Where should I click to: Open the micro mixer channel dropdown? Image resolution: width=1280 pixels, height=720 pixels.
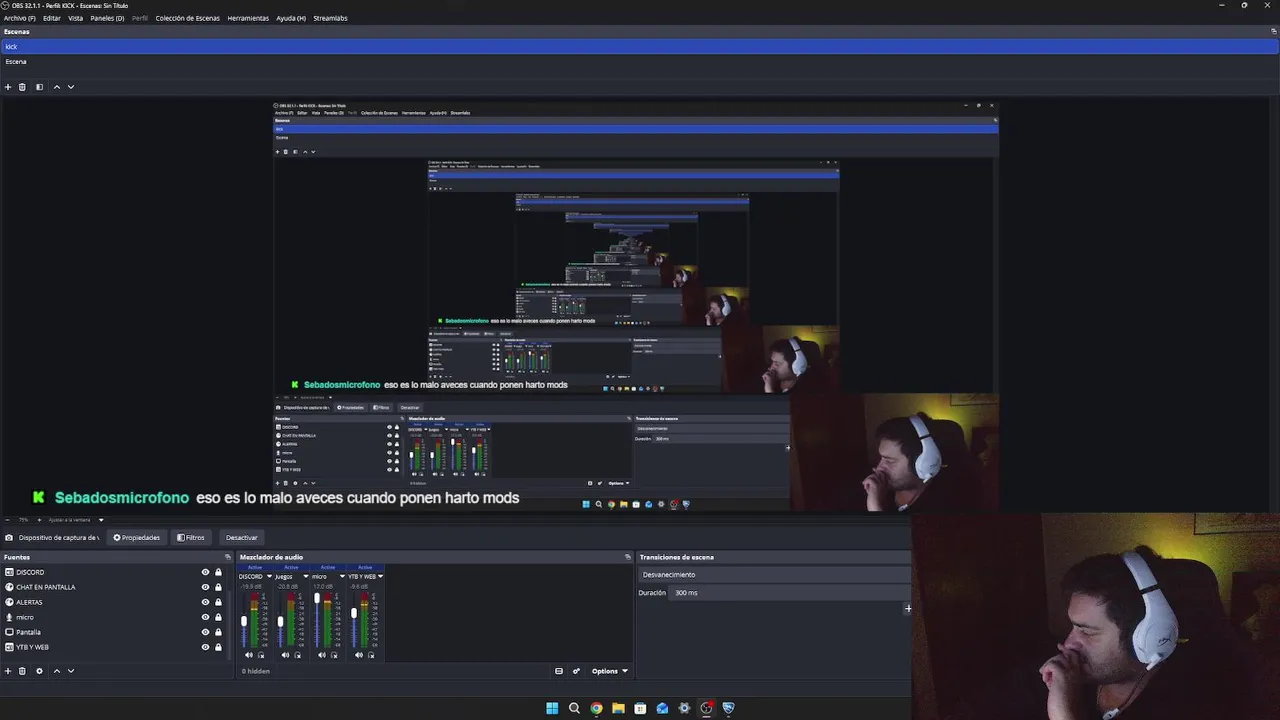(342, 576)
